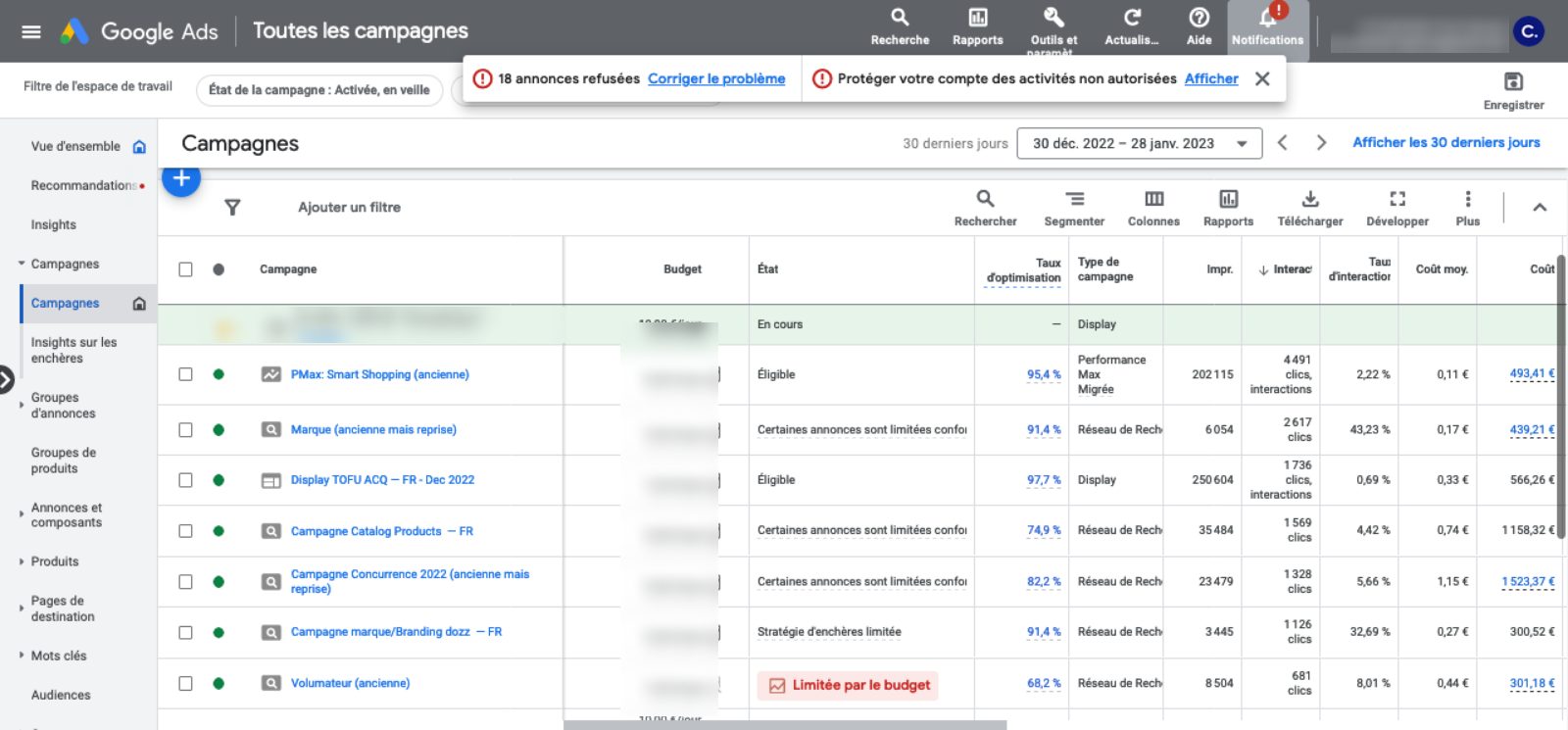1568x730 pixels.
Task: Collapse the chart with the up chevron
Action: tap(1540, 207)
